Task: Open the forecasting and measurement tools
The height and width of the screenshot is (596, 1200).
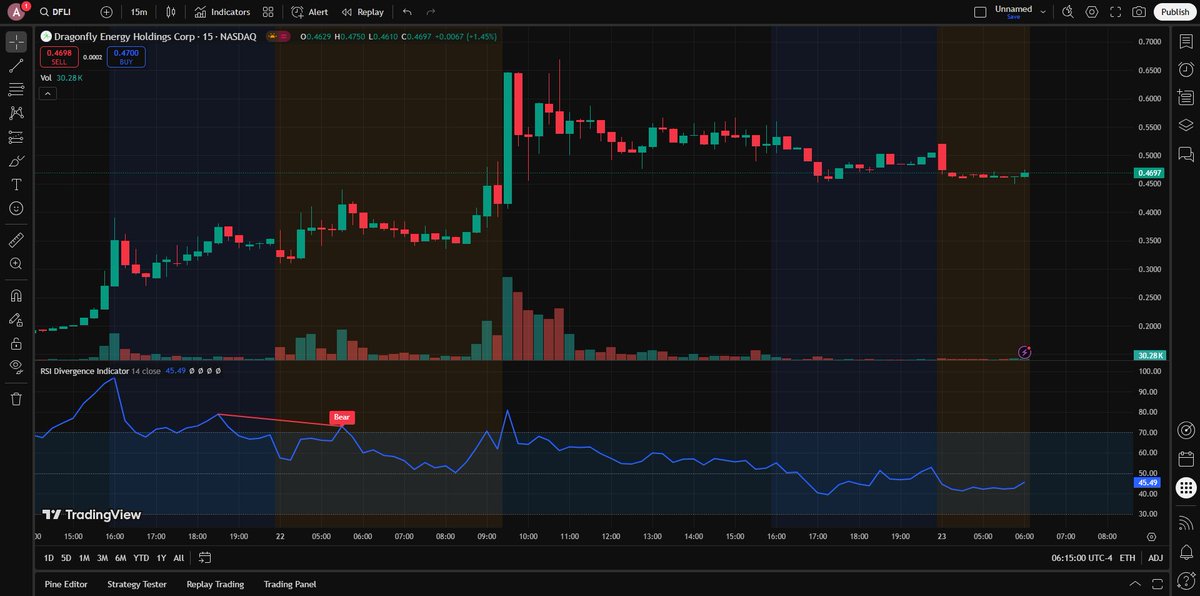Action: click(x=16, y=137)
